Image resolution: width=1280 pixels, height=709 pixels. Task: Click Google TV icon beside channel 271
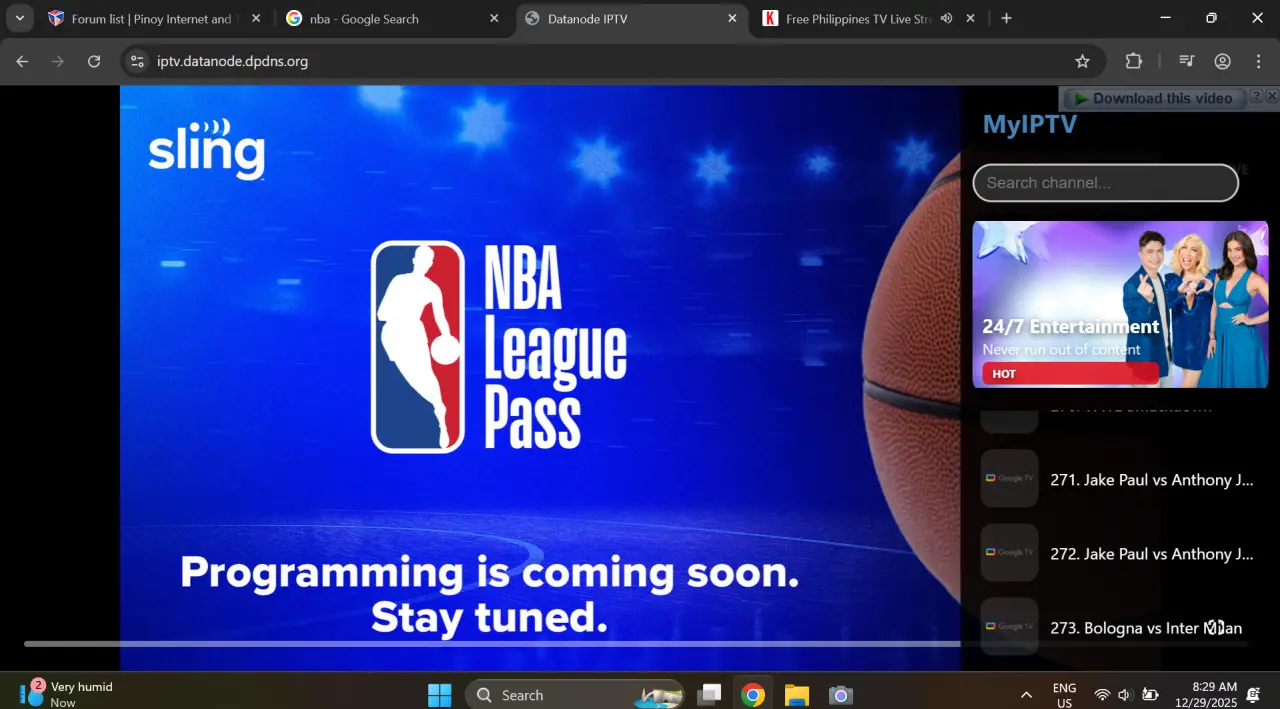[x=1009, y=478]
